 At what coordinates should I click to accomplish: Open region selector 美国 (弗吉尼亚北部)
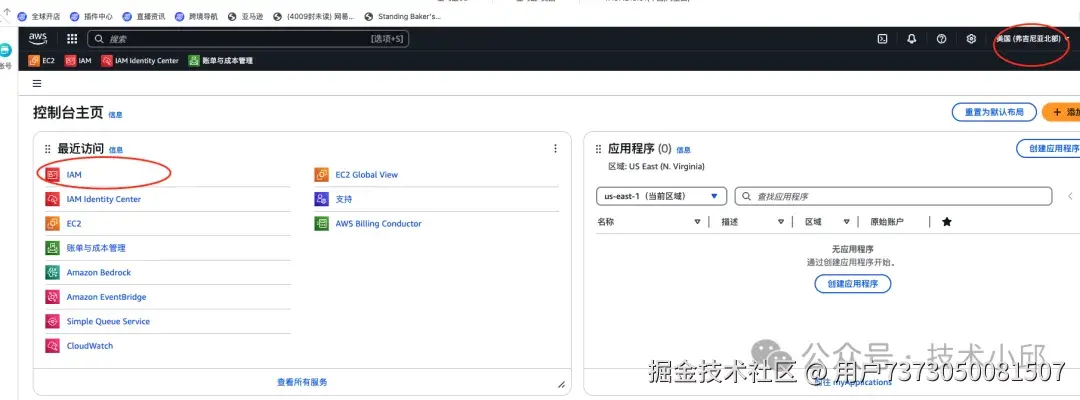pyautogui.click(x=1031, y=39)
